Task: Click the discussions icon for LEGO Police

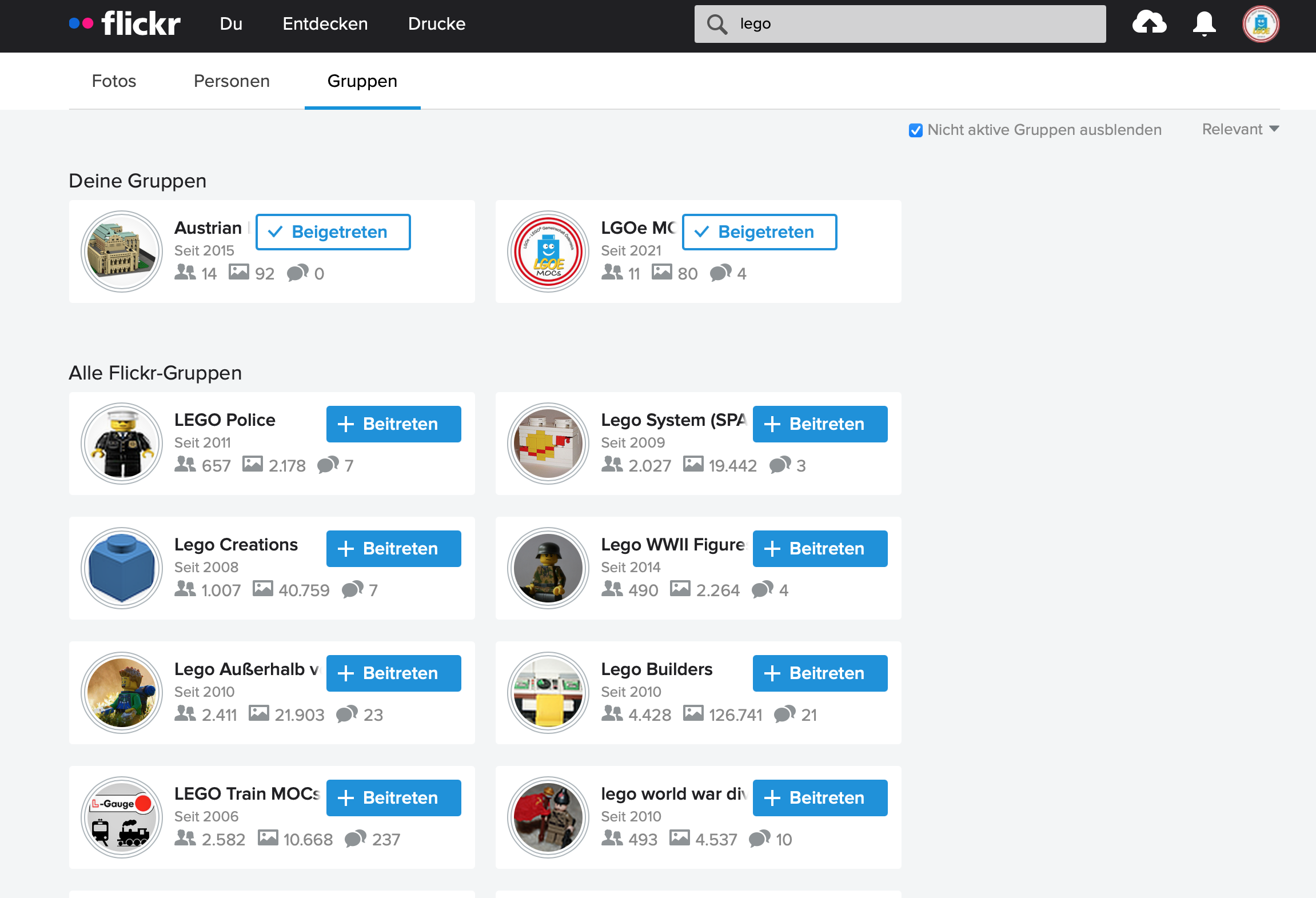Action: pyautogui.click(x=328, y=465)
